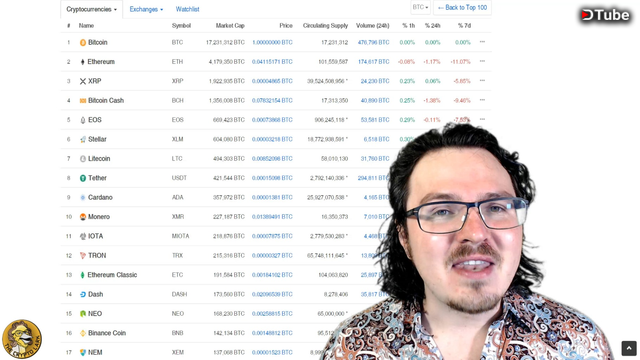Viewport: 640px width, 360px height.
Task: Click the Binance Coin icon
Action: (x=83, y=333)
